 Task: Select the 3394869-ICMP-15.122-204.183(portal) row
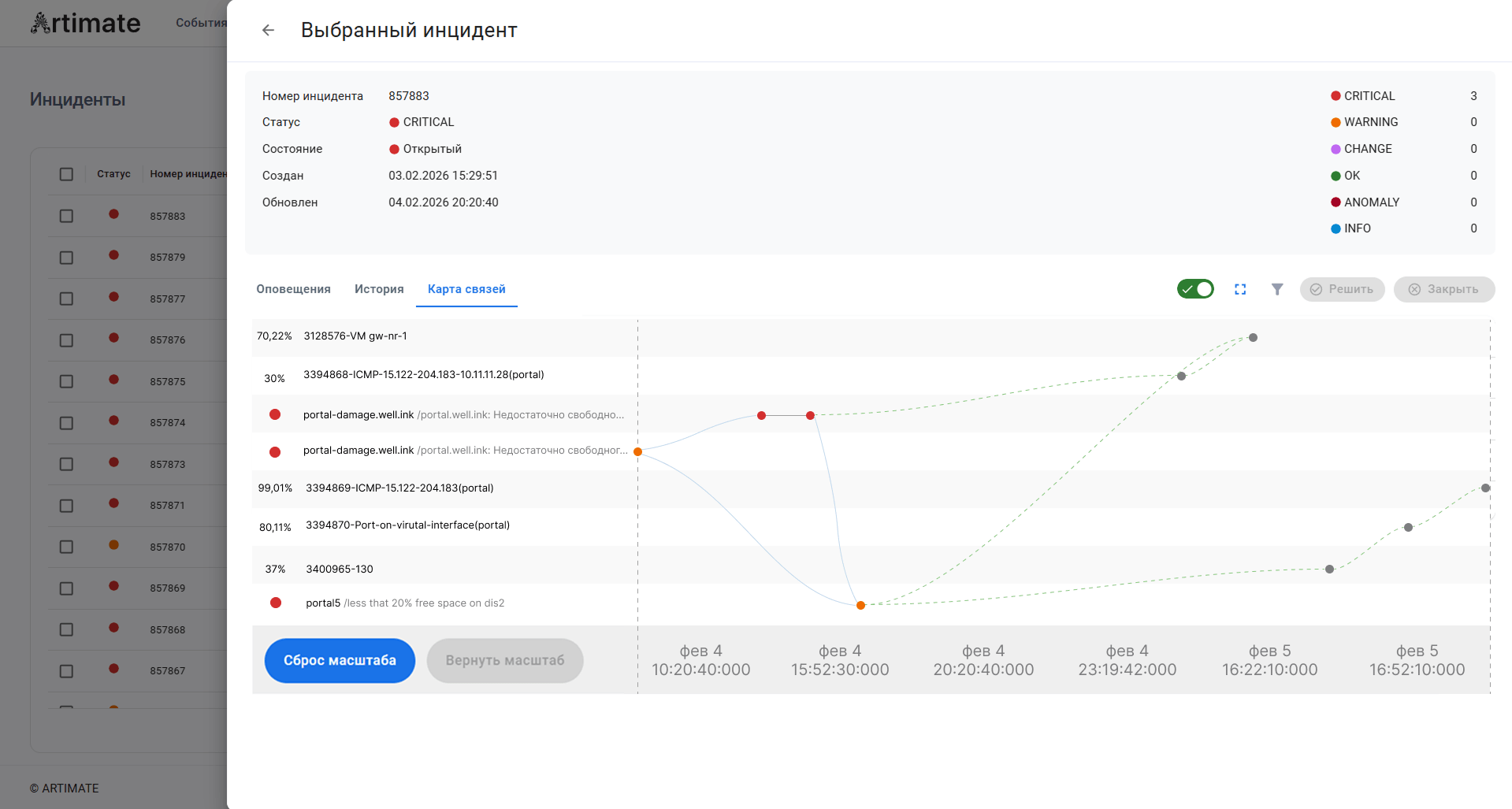click(x=399, y=488)
